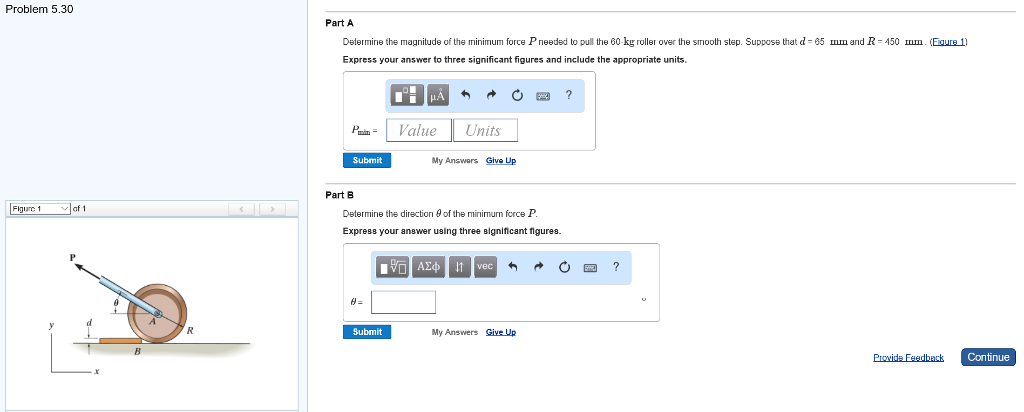Click the Value input field for Pmin
This screenshot has width=1024, height=412.
418,130
